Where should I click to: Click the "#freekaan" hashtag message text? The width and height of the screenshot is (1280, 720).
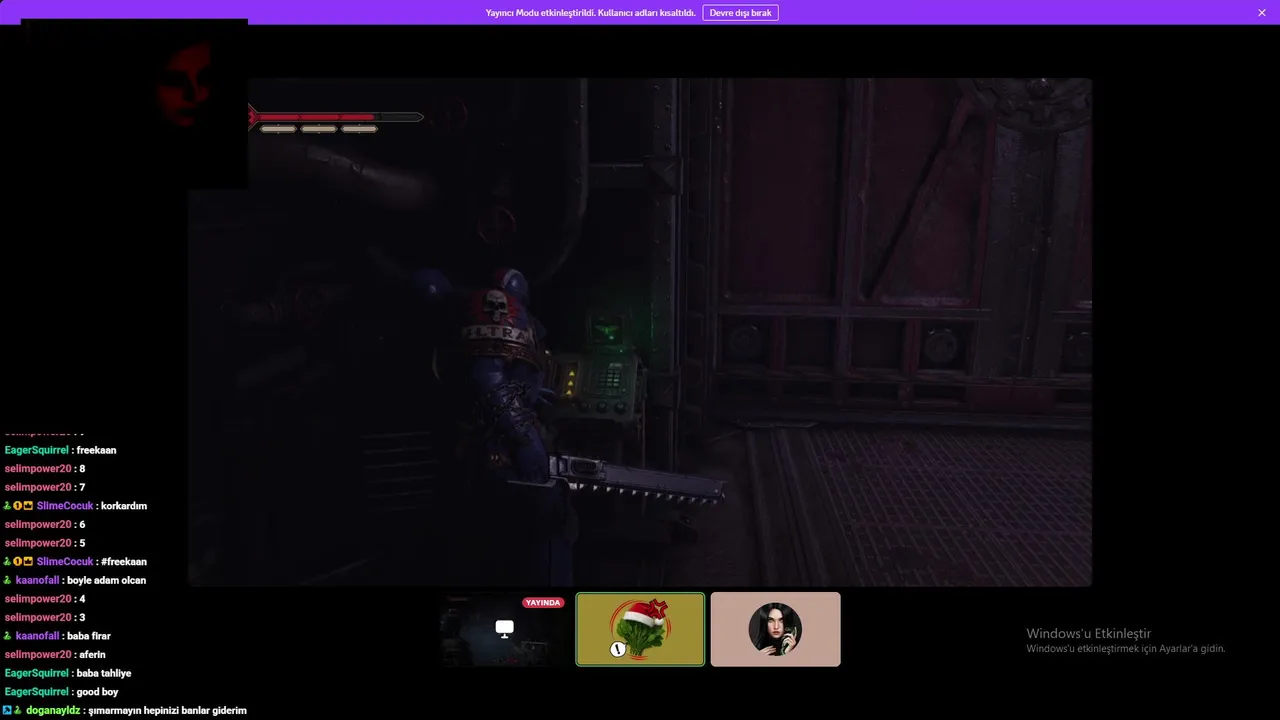(124, 562)
